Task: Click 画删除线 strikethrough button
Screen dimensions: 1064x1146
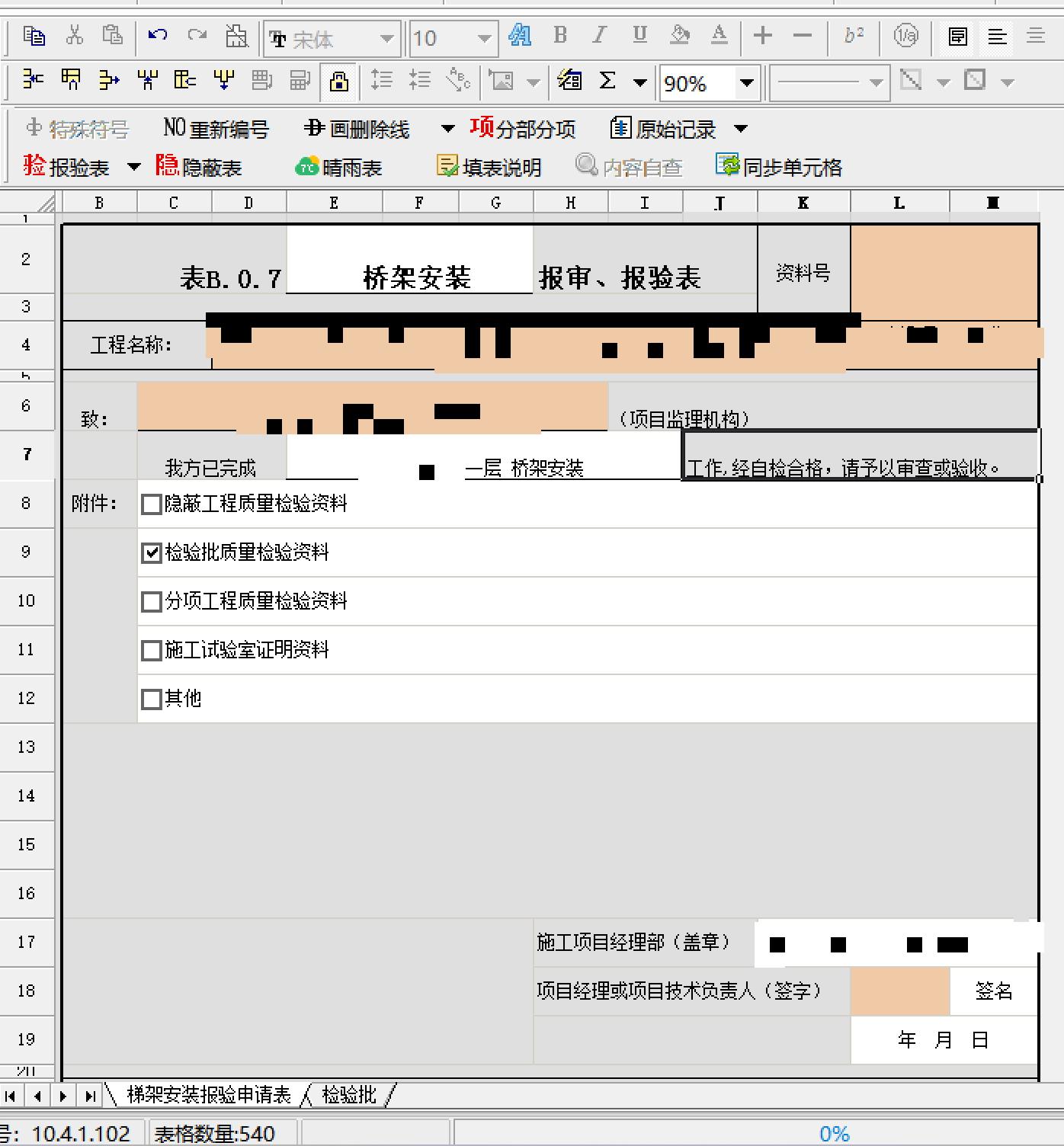Action: [357, 129]
